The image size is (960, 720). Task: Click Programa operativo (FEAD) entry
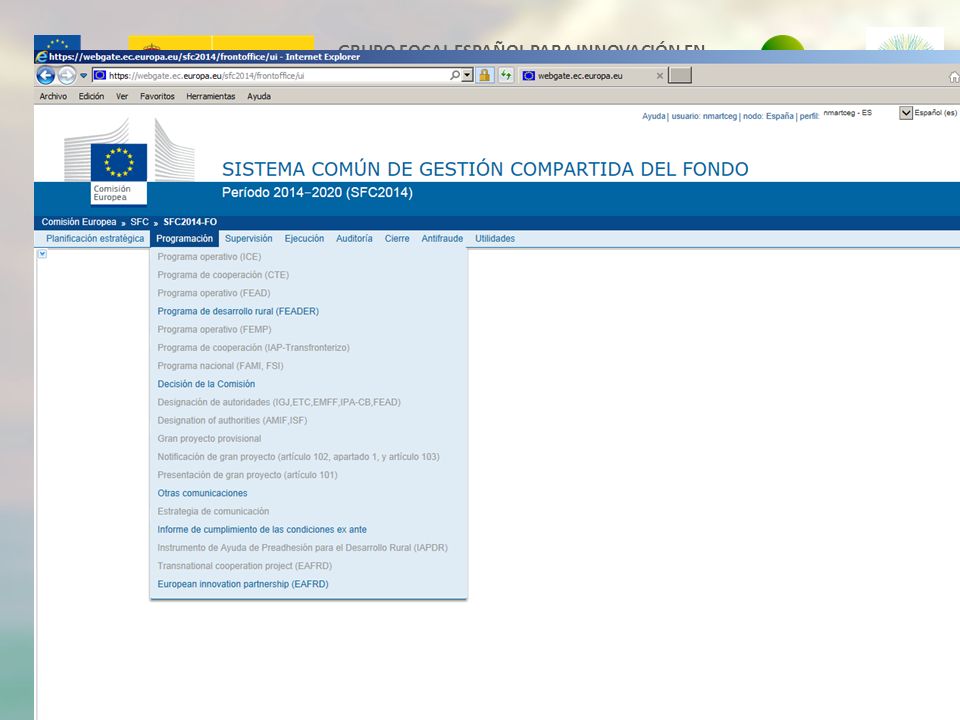click(x=214, y=293)
